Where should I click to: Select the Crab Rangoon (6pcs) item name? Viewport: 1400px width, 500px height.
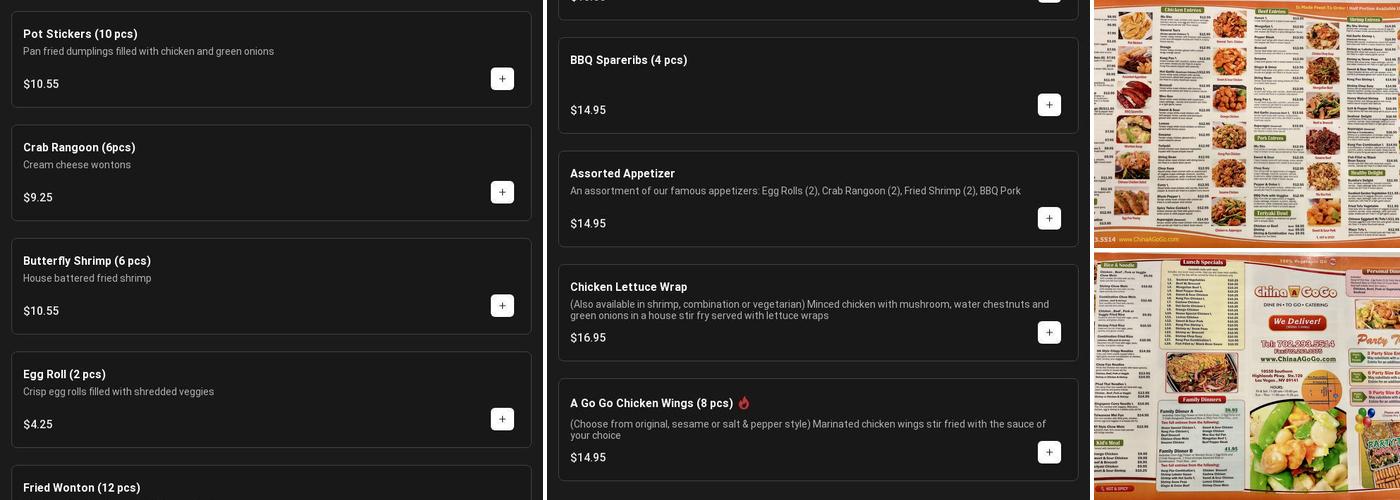(79, 147)
